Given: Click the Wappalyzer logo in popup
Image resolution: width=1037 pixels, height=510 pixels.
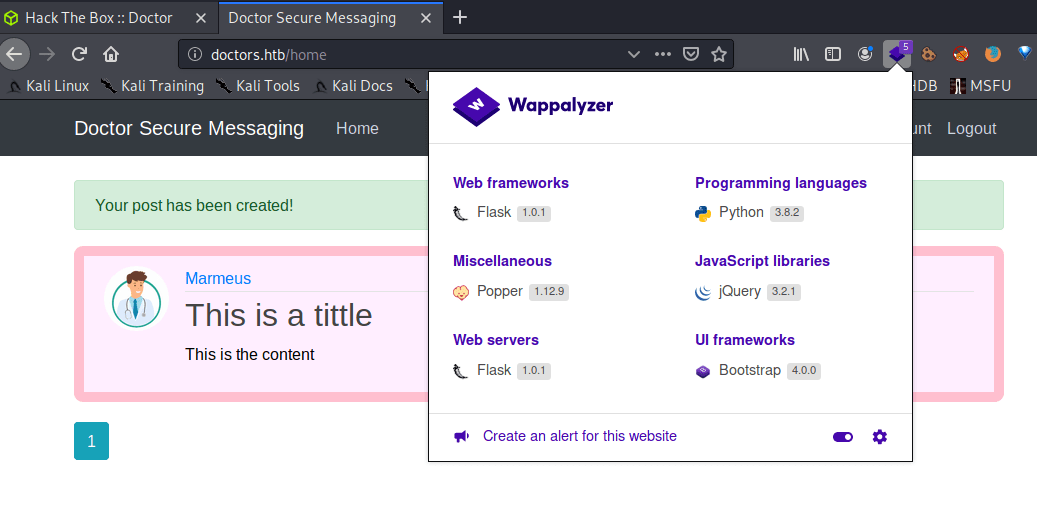Looking at the screenshot, I should [532, 106].
